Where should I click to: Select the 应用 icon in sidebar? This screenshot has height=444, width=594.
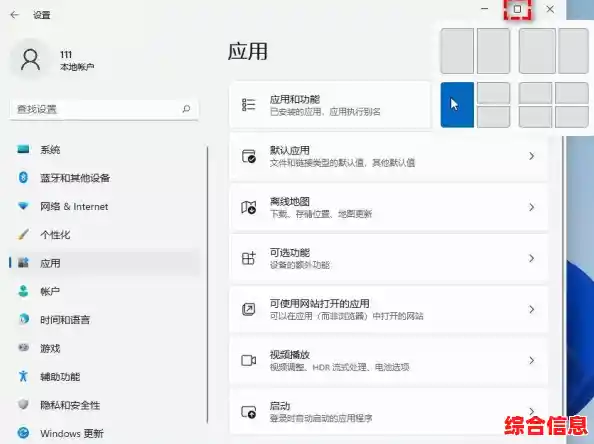tap(23, 263)
